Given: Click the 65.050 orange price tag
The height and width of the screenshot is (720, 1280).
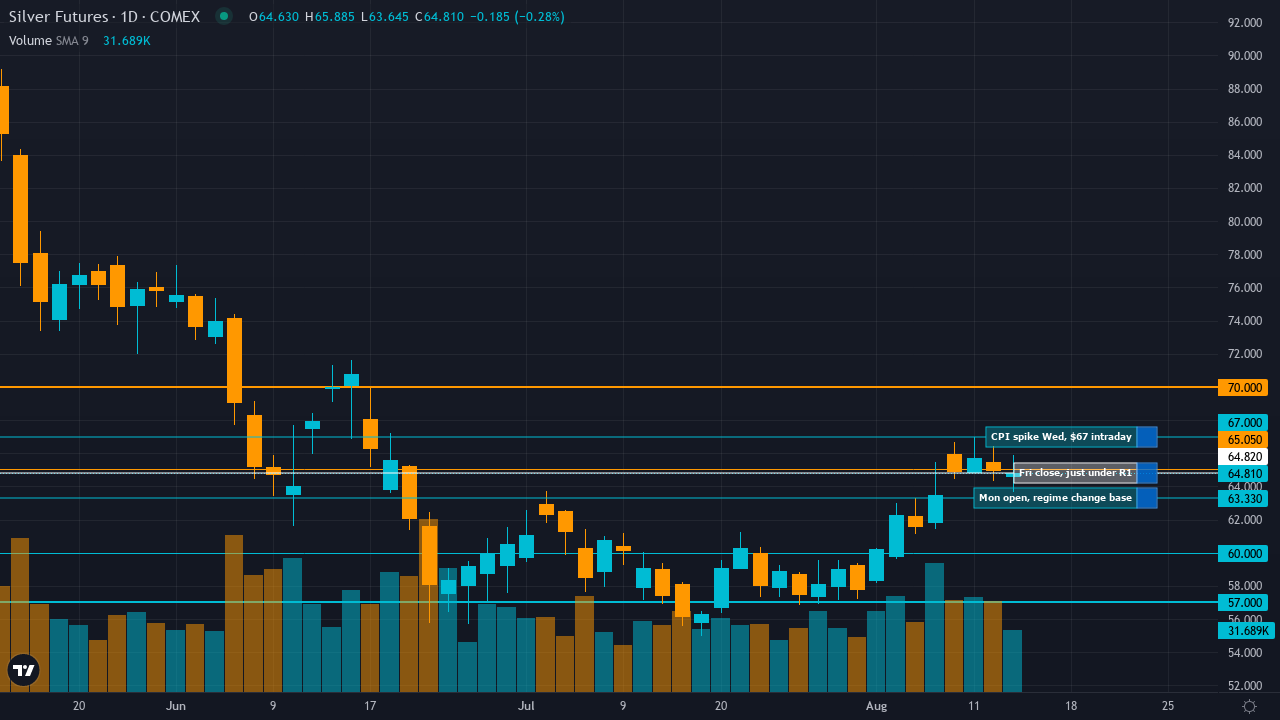Looking at the screenshot, I should point(1243,440).
